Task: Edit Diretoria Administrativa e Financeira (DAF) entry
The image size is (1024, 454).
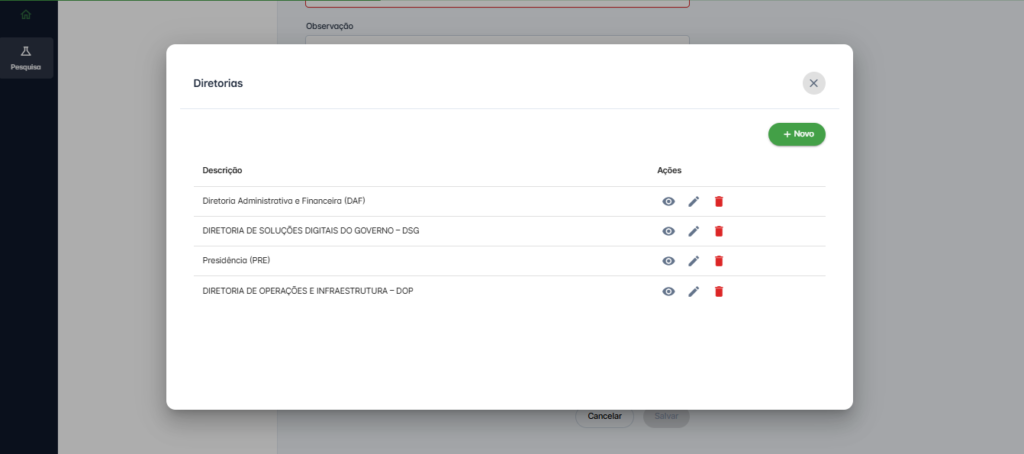Action: pos(694,201)
